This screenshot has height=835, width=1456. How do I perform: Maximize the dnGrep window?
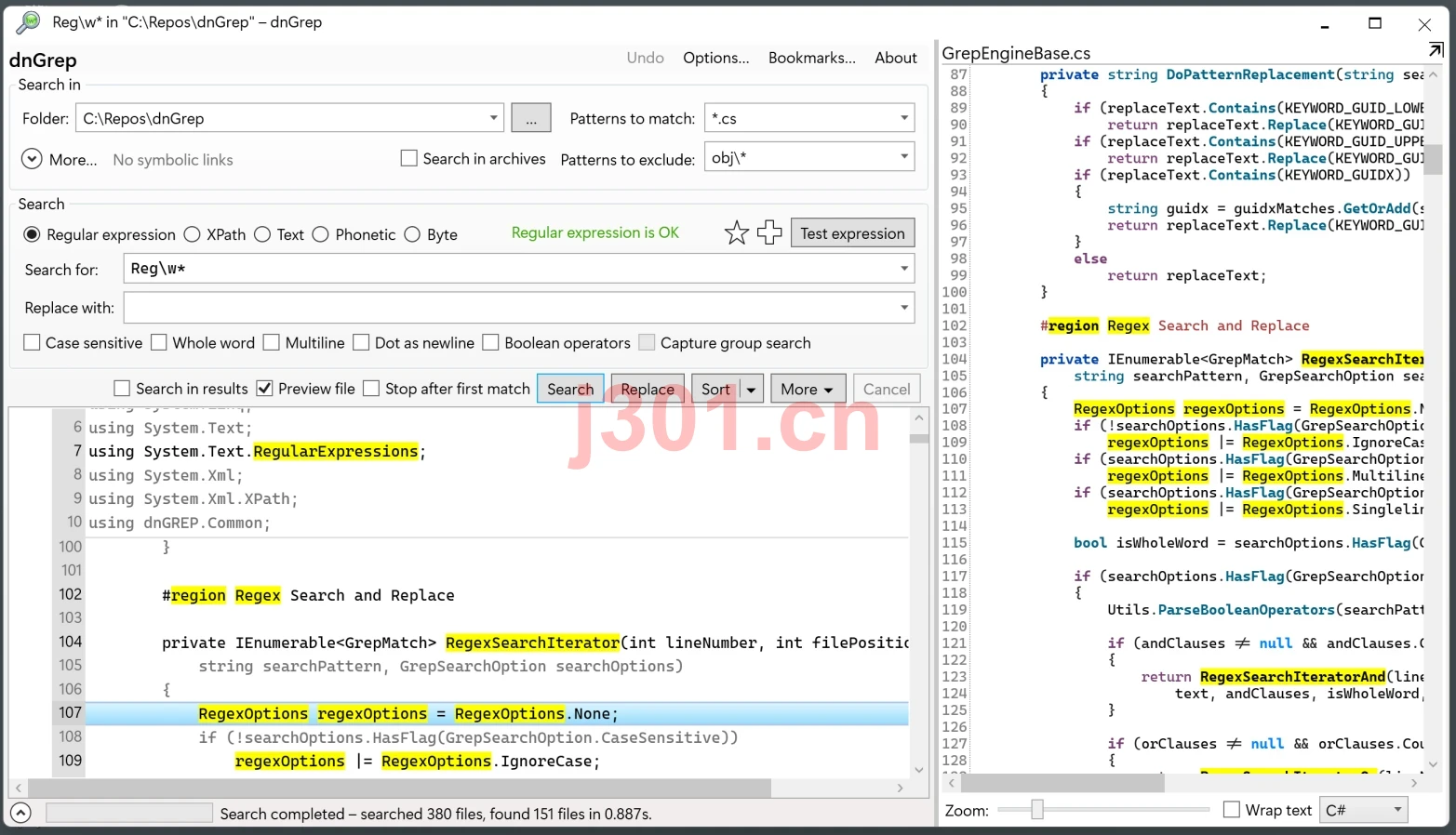1375,23
